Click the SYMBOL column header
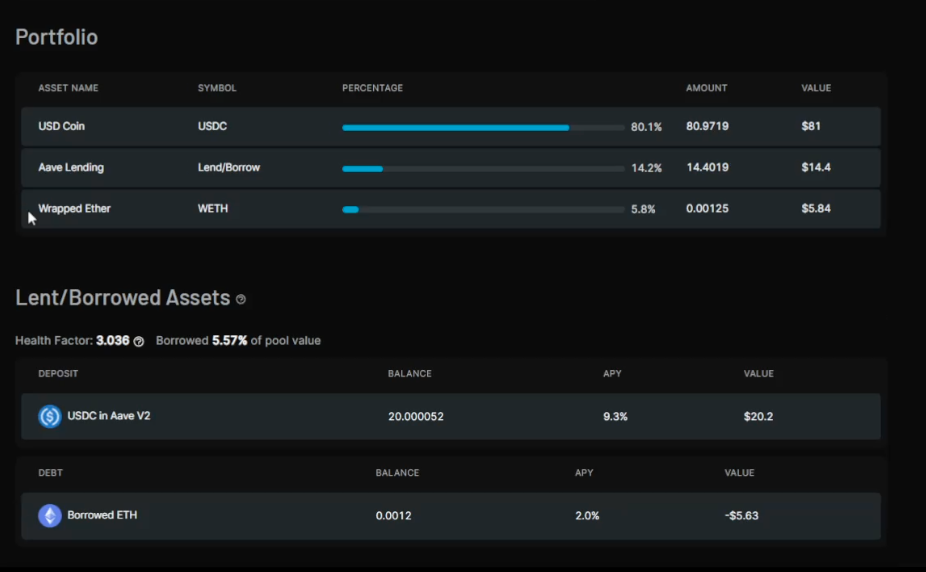The width and height of the screenshot is (926, 572). [217, 88]
